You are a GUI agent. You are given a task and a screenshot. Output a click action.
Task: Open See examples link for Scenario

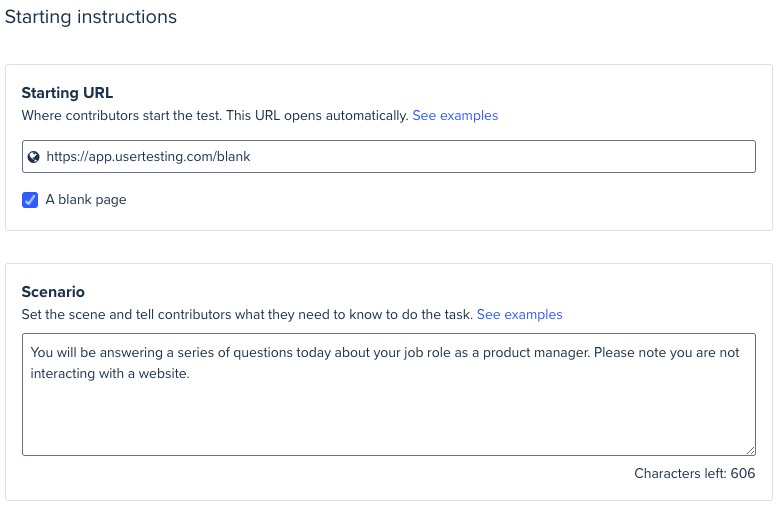pos(519,315)
